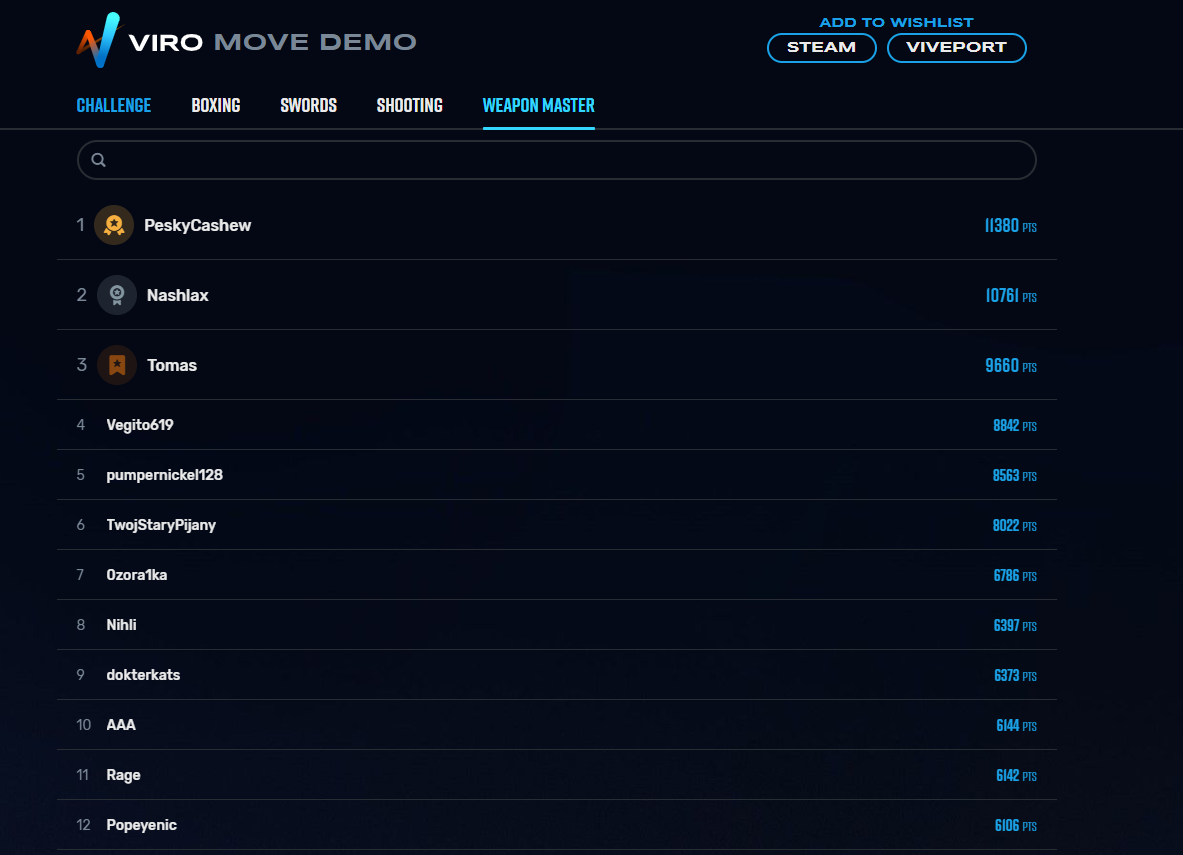Click the 6373 PTS score
This screenshot has height=855, width=1183.
tap(1016, 675)
